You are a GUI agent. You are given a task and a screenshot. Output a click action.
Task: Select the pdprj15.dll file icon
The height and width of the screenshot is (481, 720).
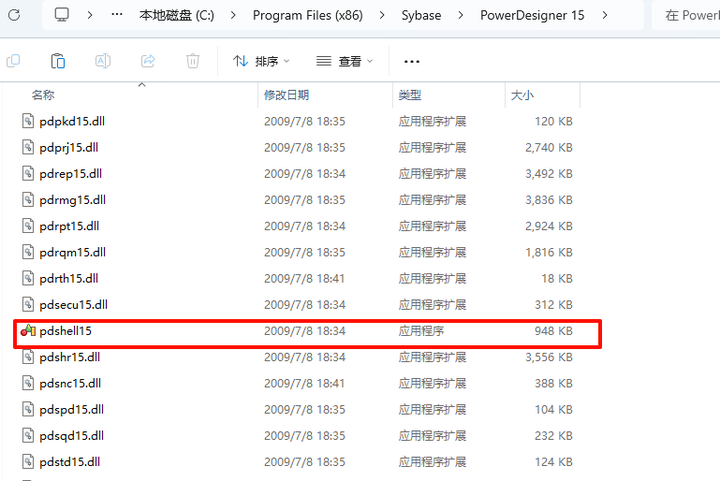point(28,147)
